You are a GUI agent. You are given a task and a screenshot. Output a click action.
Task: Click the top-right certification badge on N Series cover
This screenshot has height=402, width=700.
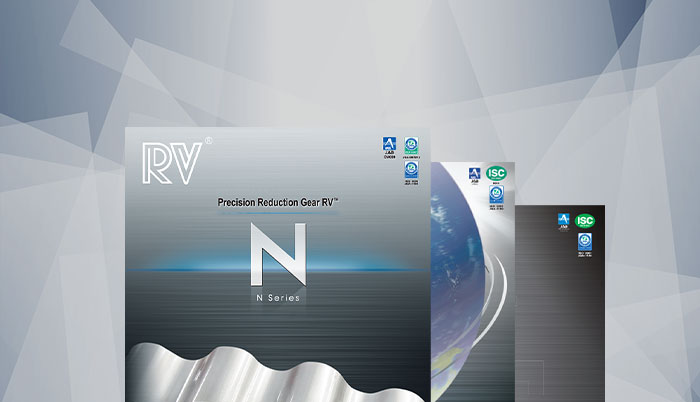coord(412,147)
